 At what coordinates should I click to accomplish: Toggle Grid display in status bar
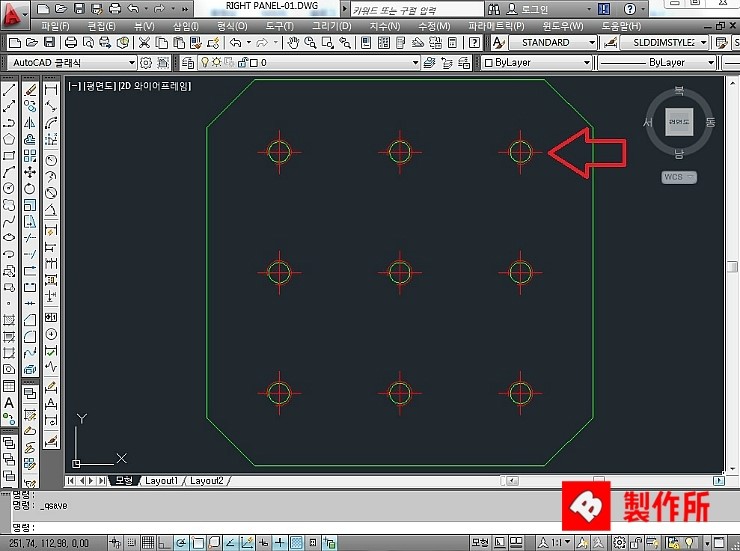click(148, 543)
